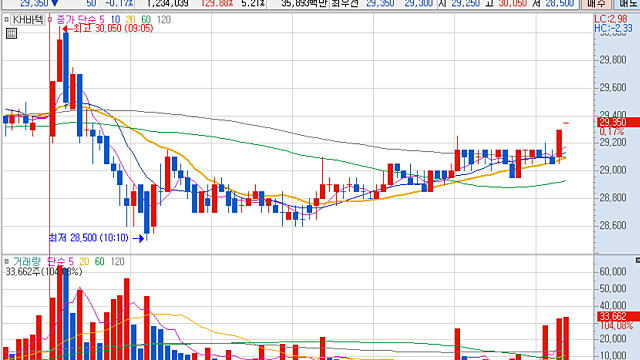Select the price MA 5 legend number
The image size is (640, 360).
[x=102, y=20]
